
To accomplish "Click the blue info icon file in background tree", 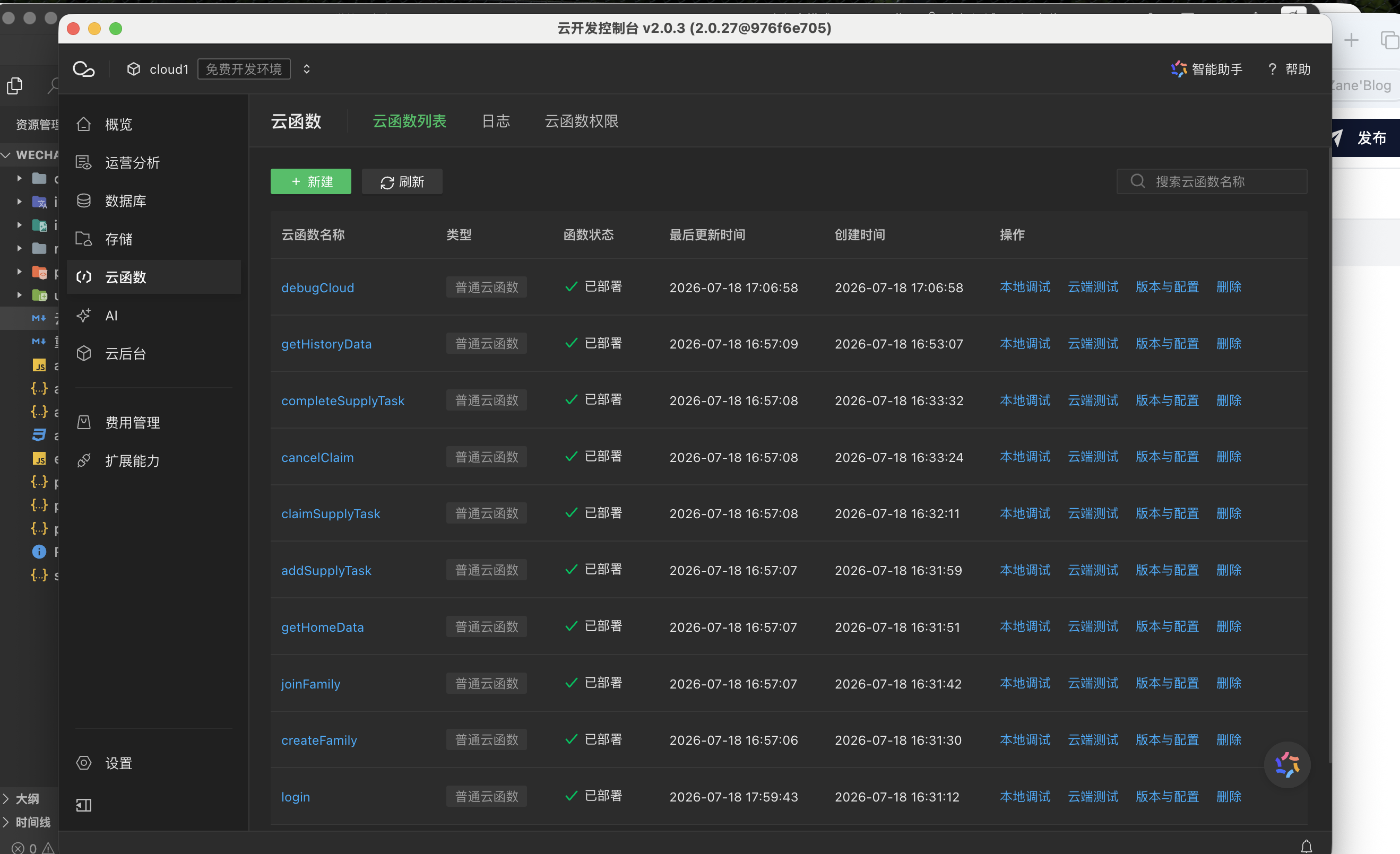I will click(39, 552).
